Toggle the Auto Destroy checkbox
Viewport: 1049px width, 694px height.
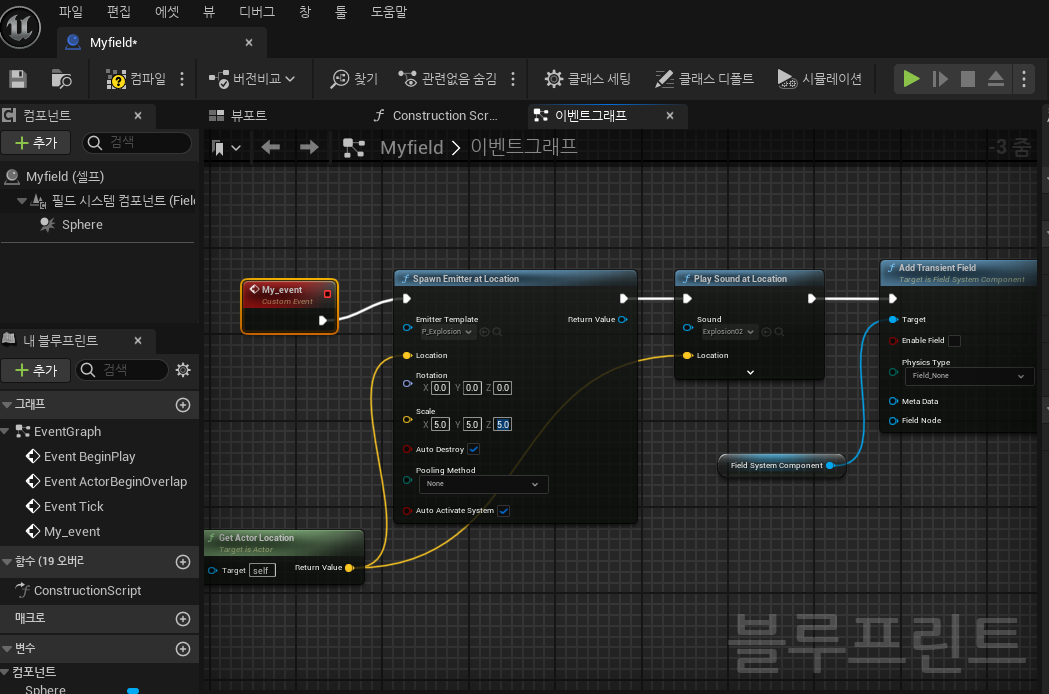coord(474,449)
